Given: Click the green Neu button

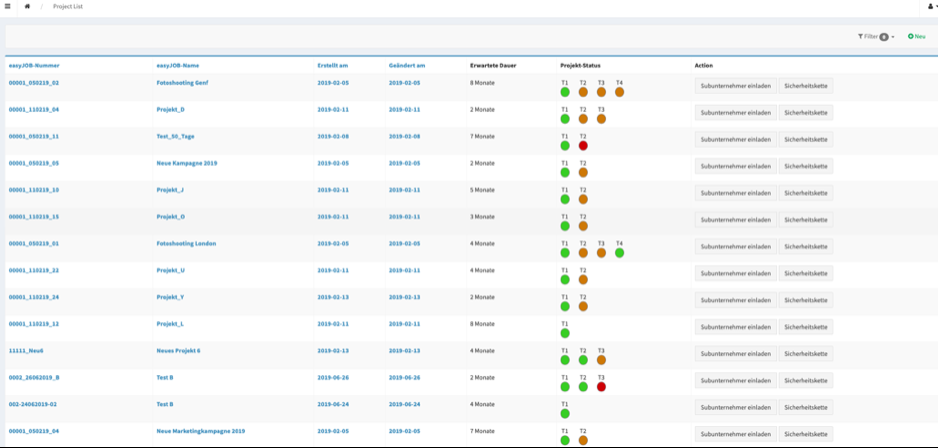Looking at the screenshot, I should 917,36.
